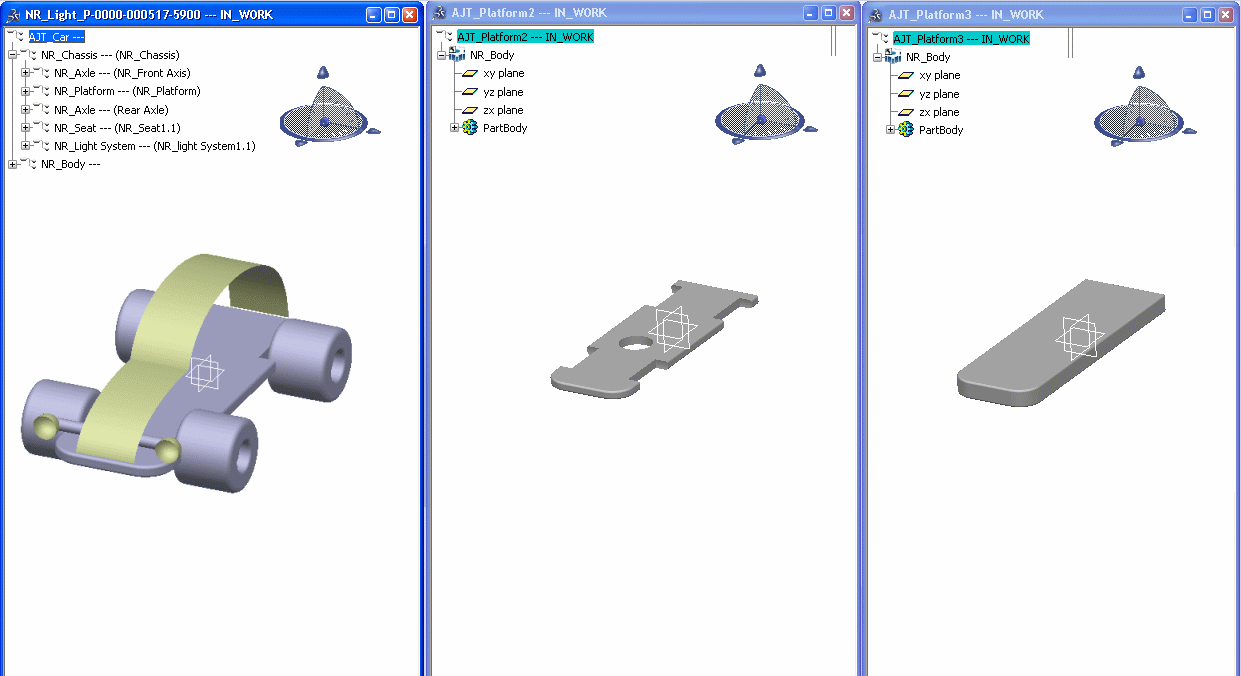Collapse NR_Body in the AJT_Platform3 tree

point(878,57)
